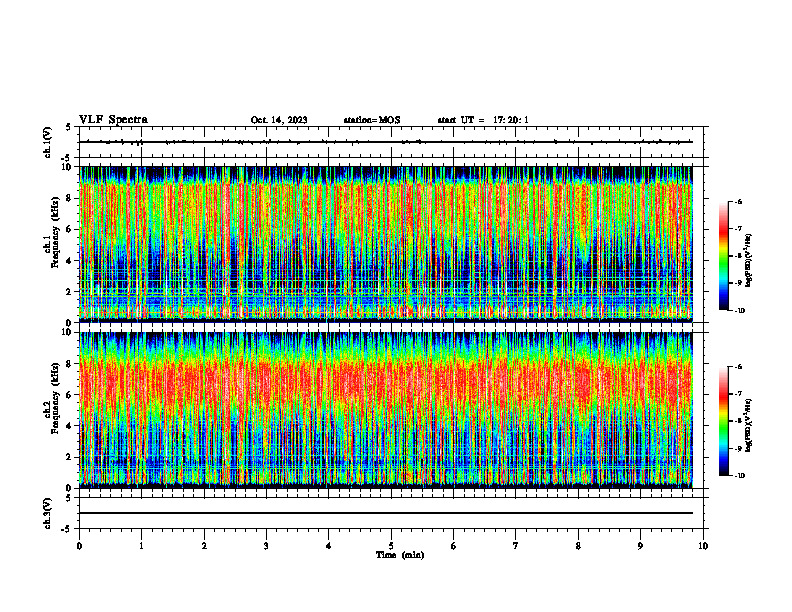Click the flat ch.3 voltage trace
Screen dimensions: 792x612
pos(386,513)
